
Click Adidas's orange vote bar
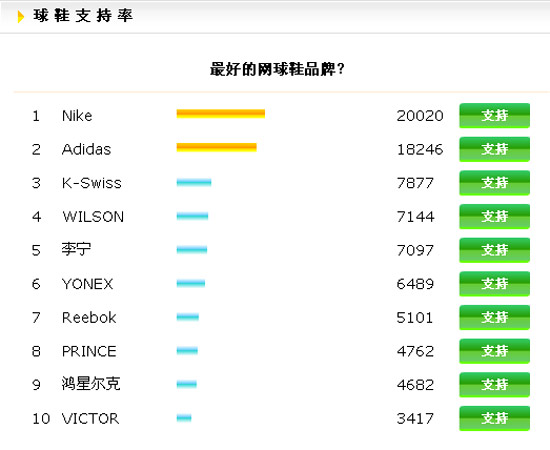pyautogui.click(x=216, y=147)
